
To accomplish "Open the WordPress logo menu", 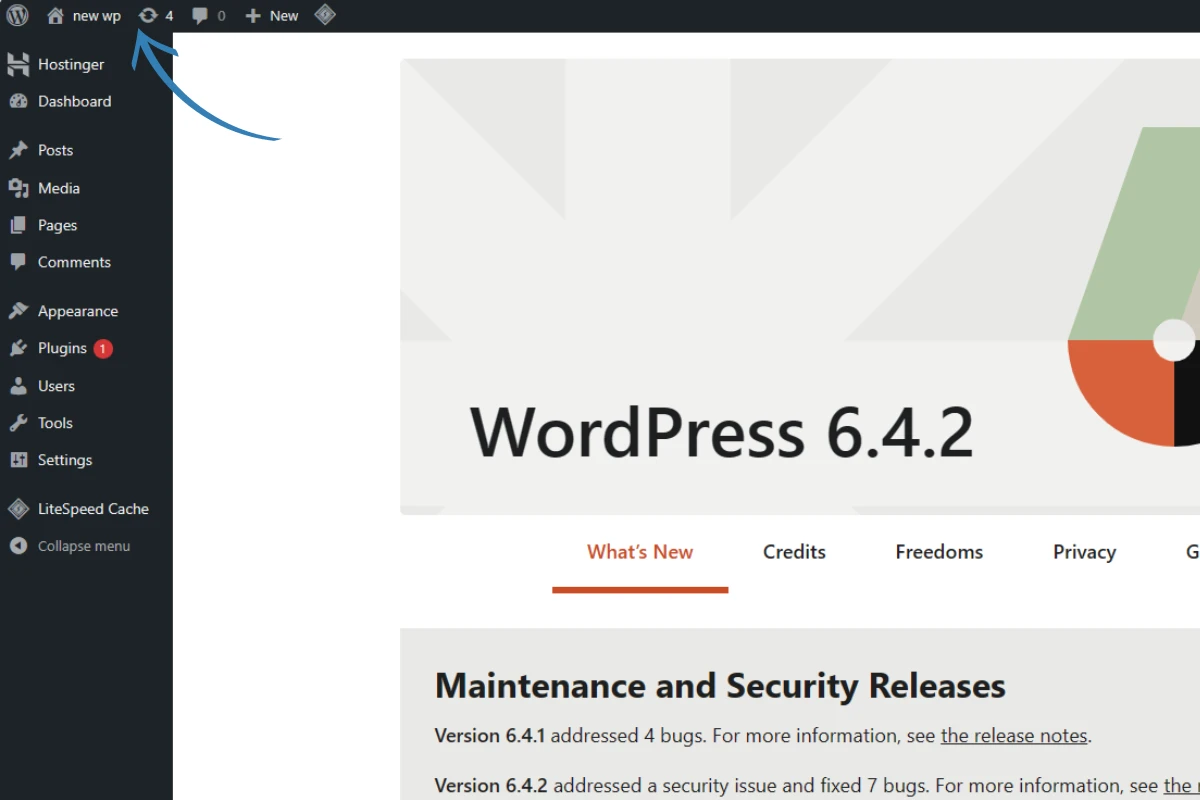I will (x=18, y=15).
